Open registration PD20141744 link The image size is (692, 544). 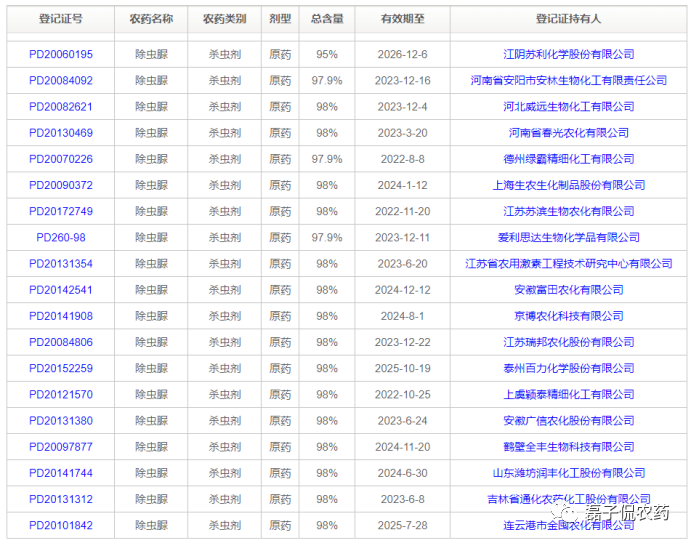click(x=61, y=473)
